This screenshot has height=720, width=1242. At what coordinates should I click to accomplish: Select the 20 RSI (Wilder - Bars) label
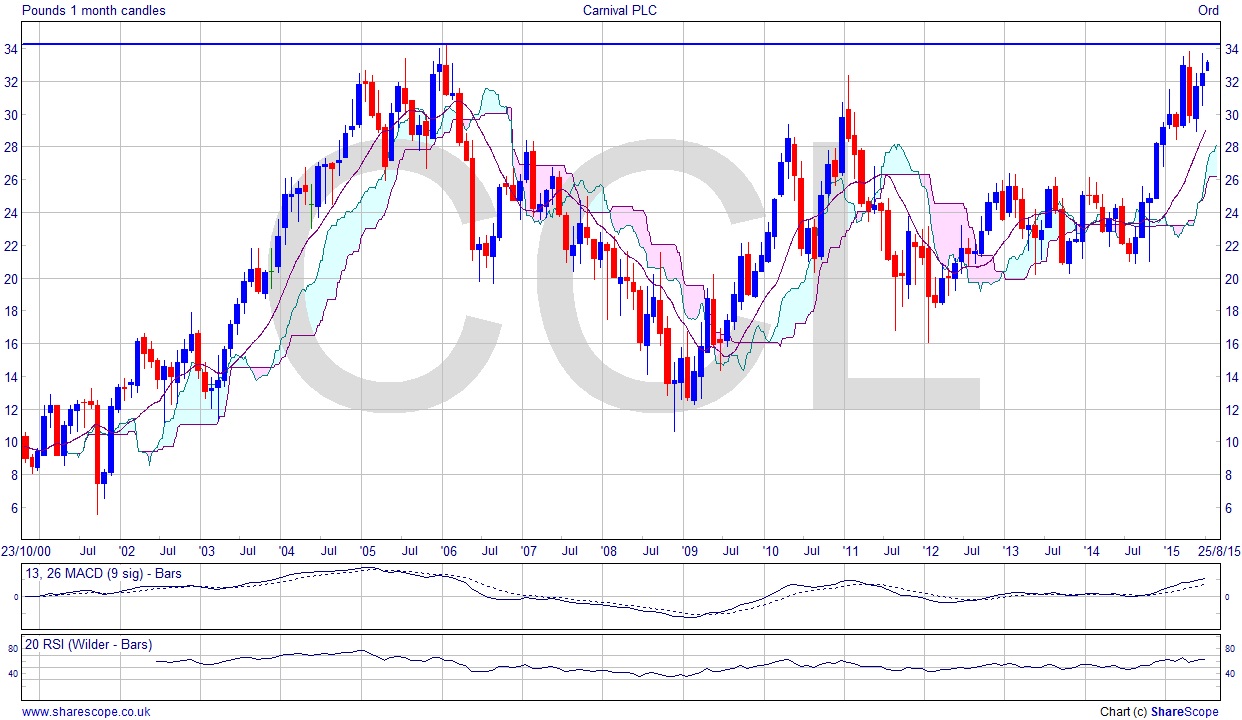click(91, 644)
